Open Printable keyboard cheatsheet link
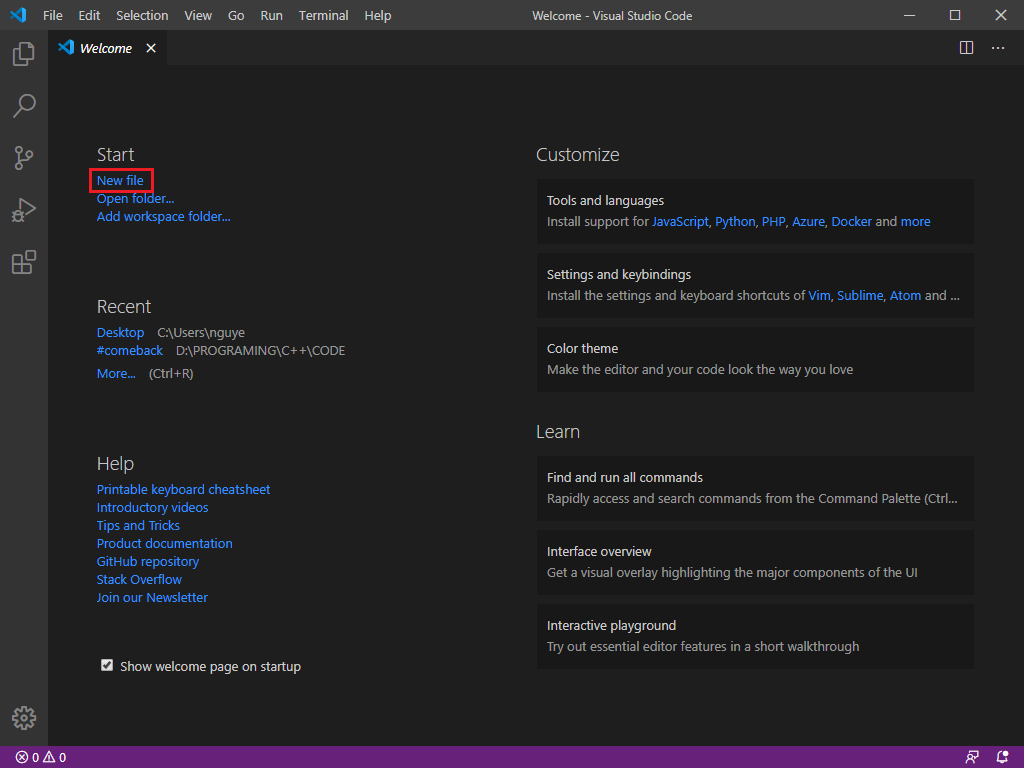This screenshot has width=1024, height=768. (184, 490)
